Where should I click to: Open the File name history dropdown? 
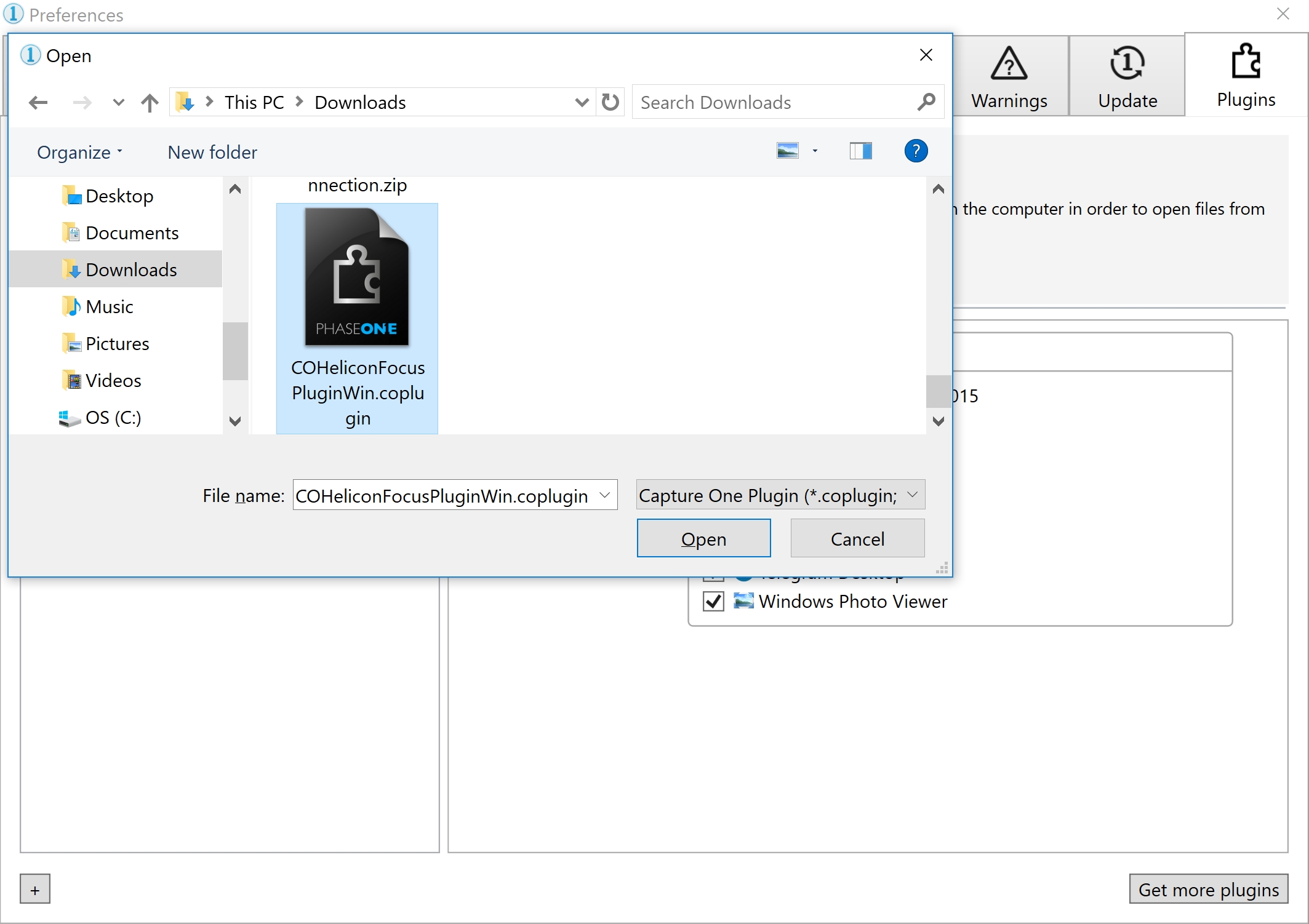[605, 495]
